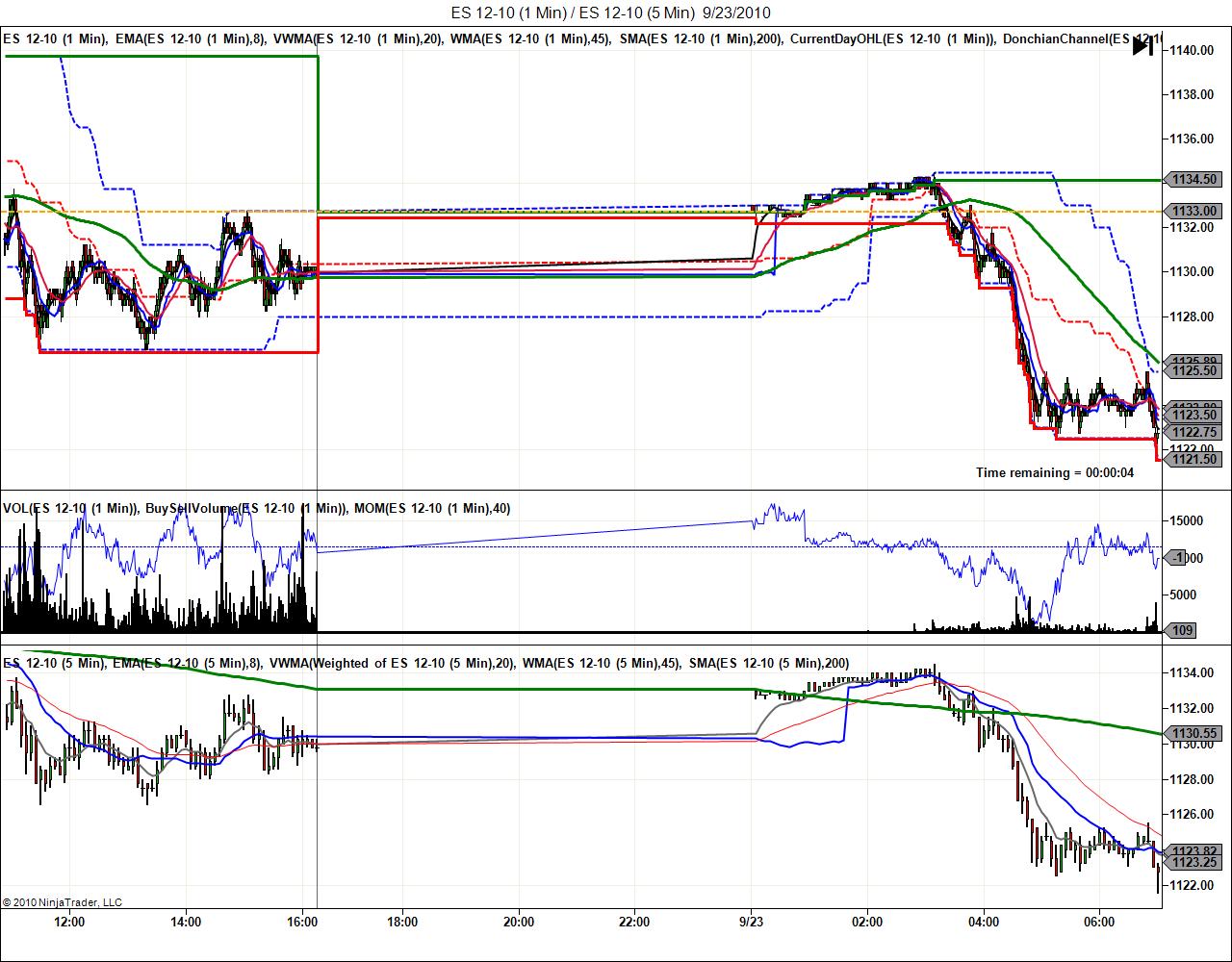This screenshot has height=962, width=1232.
Task: Select the 1134.50 price marker
Action: pyautogui.click(x=1194, y=179)
